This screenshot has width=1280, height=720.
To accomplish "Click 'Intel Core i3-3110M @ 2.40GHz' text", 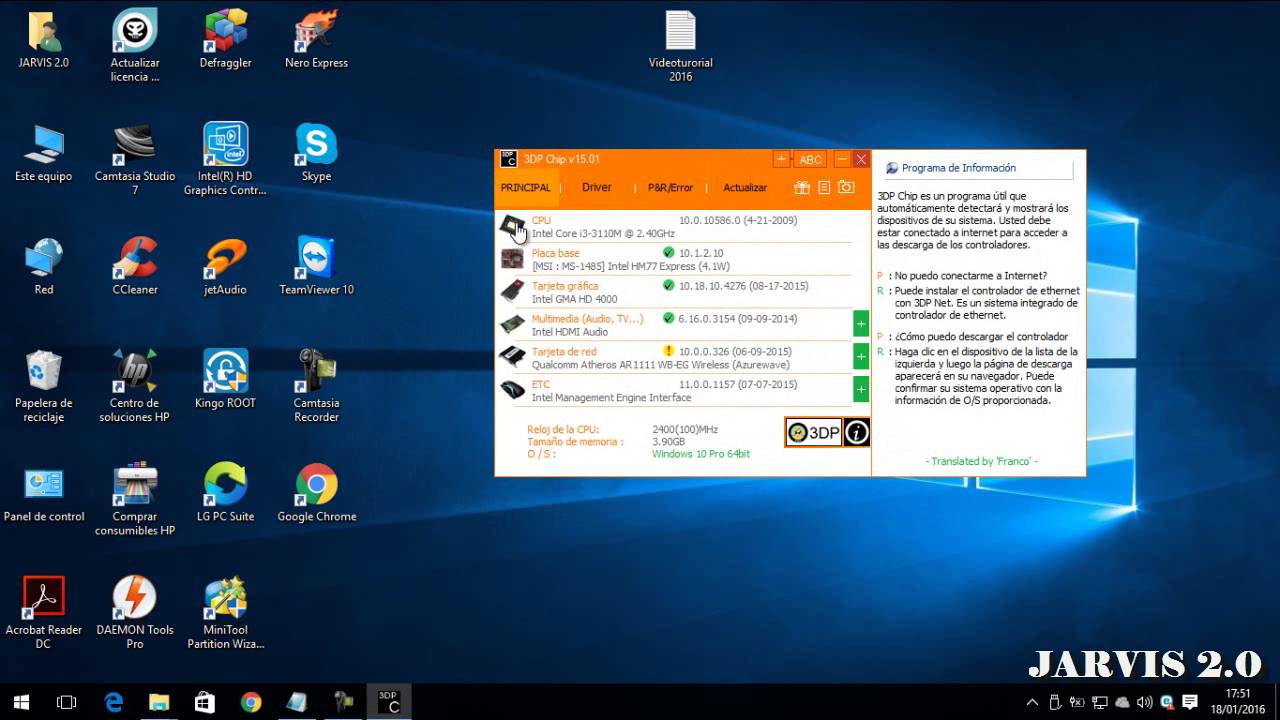I will [603, 233].
